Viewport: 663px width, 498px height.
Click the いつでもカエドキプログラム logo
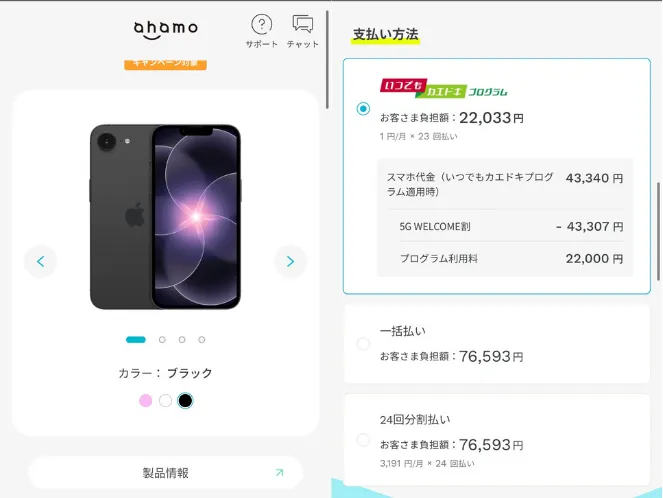pyautogui.click(x=444, y=88)
